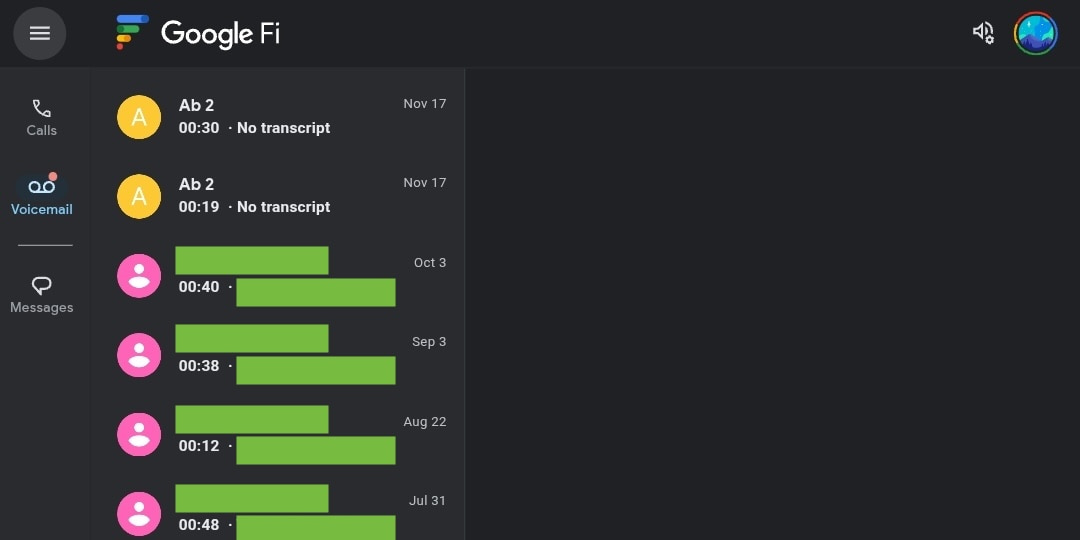Click pink contact avatar for Aug 22 voicemail
The image size is (1080, 540).
tap(139, 434)
